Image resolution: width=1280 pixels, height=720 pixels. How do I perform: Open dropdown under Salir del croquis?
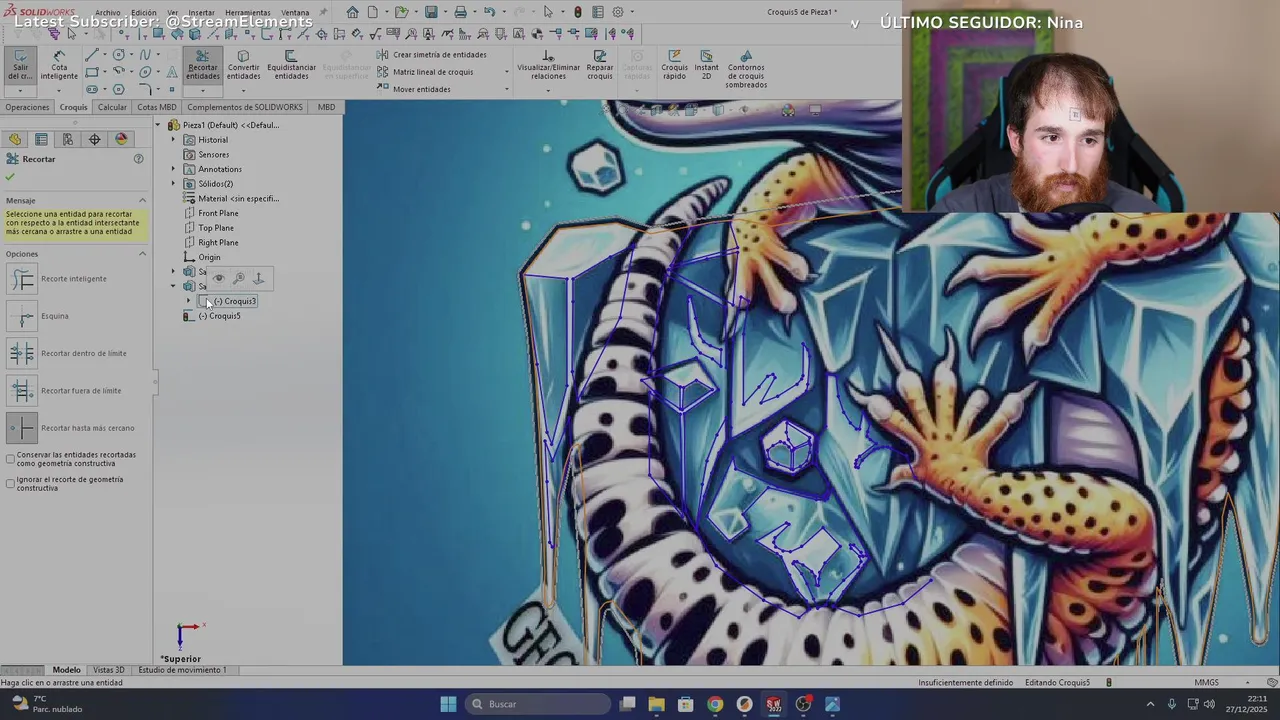pos(20,90)
